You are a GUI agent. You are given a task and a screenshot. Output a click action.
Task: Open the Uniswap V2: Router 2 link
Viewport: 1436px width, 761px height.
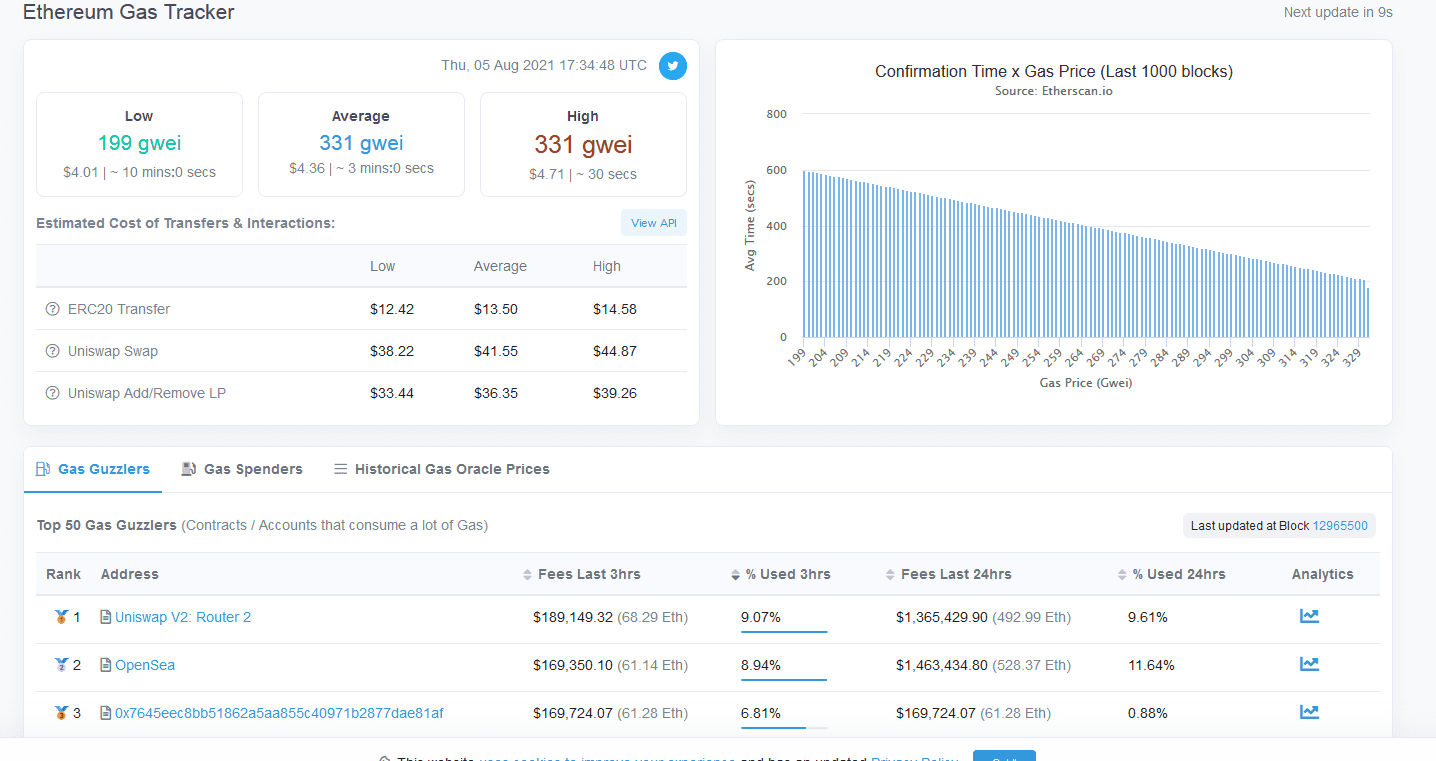[183, 617]
